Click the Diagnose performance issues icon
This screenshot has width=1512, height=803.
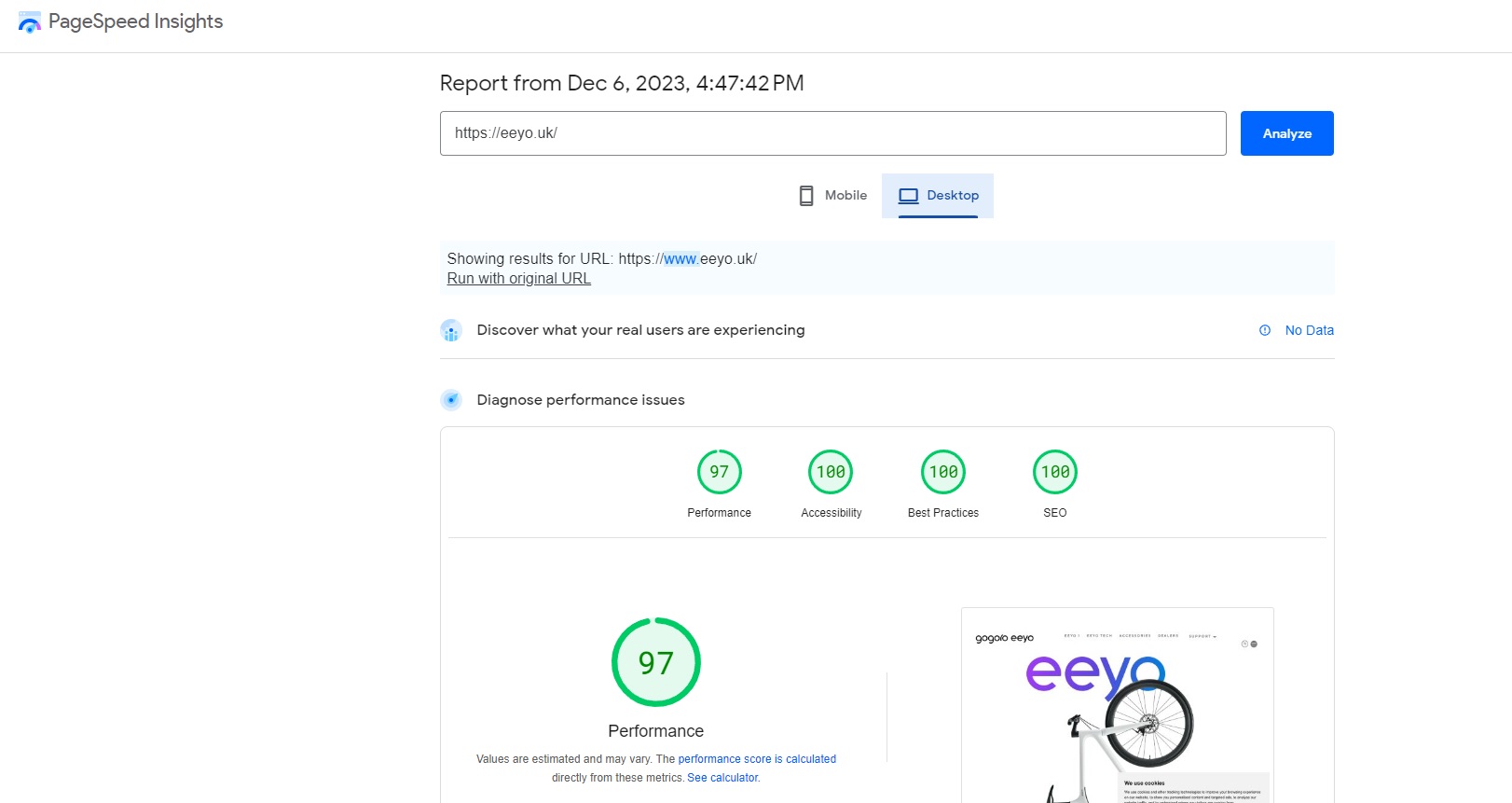pos(451,400)
